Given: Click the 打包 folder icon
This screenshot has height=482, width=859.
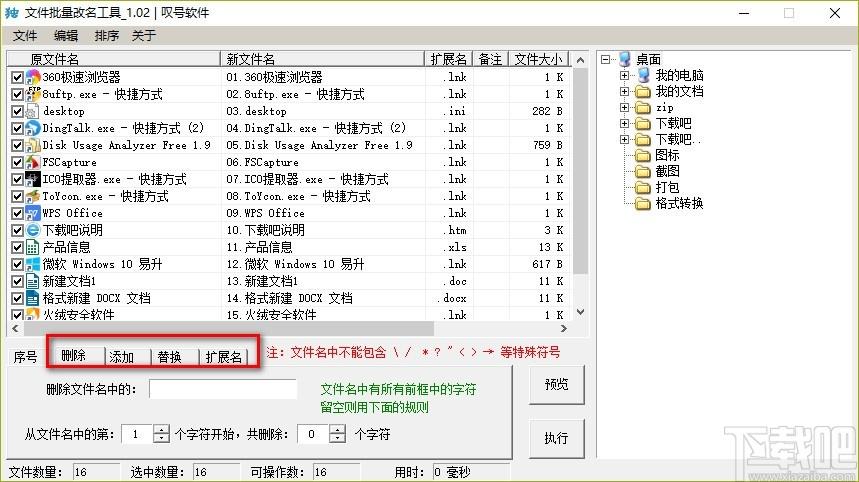Looking at the screenshot, I should click(643, 187).
